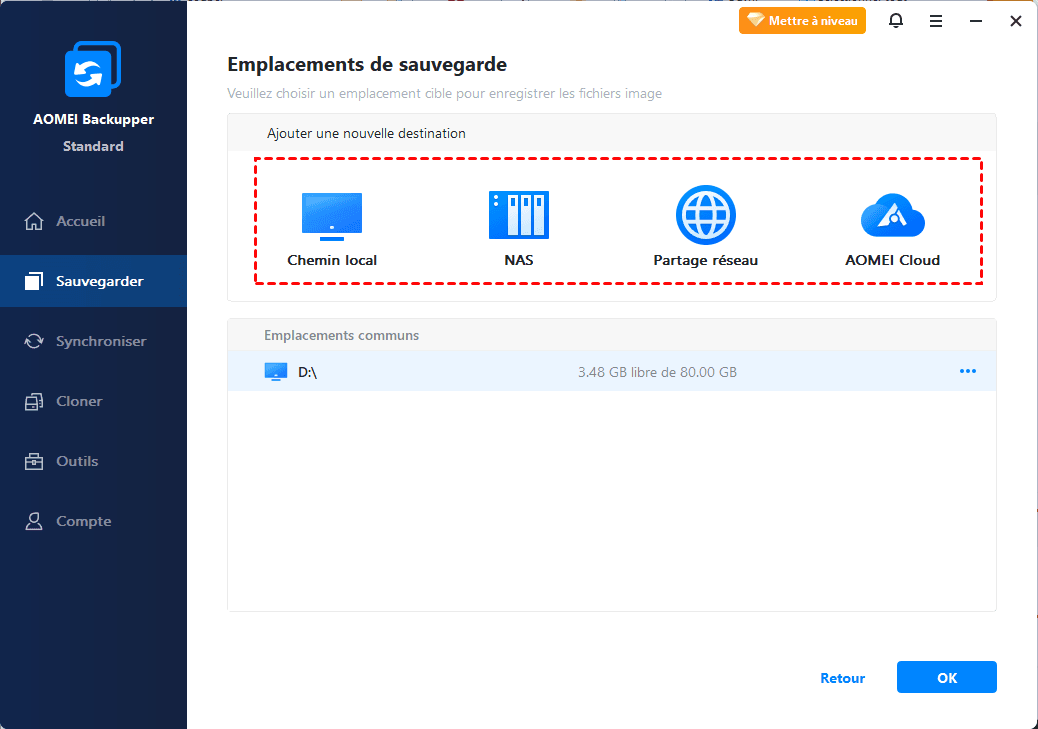Image resolution: width=1038 pixels, height=729 pixels.
Task: Confirm with the OK button
Action: click(947, 677)
